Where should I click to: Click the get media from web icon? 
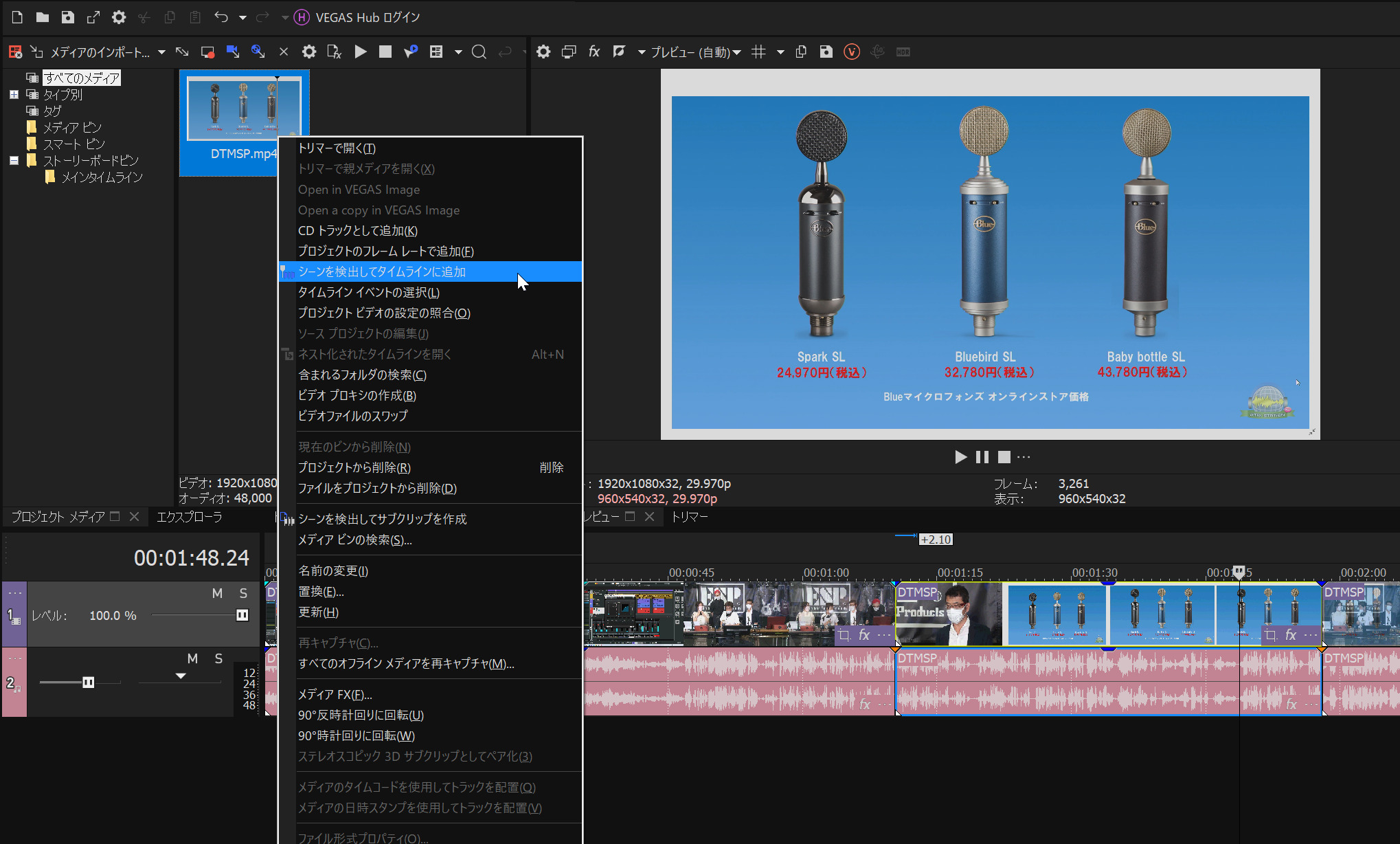[258, 52]
